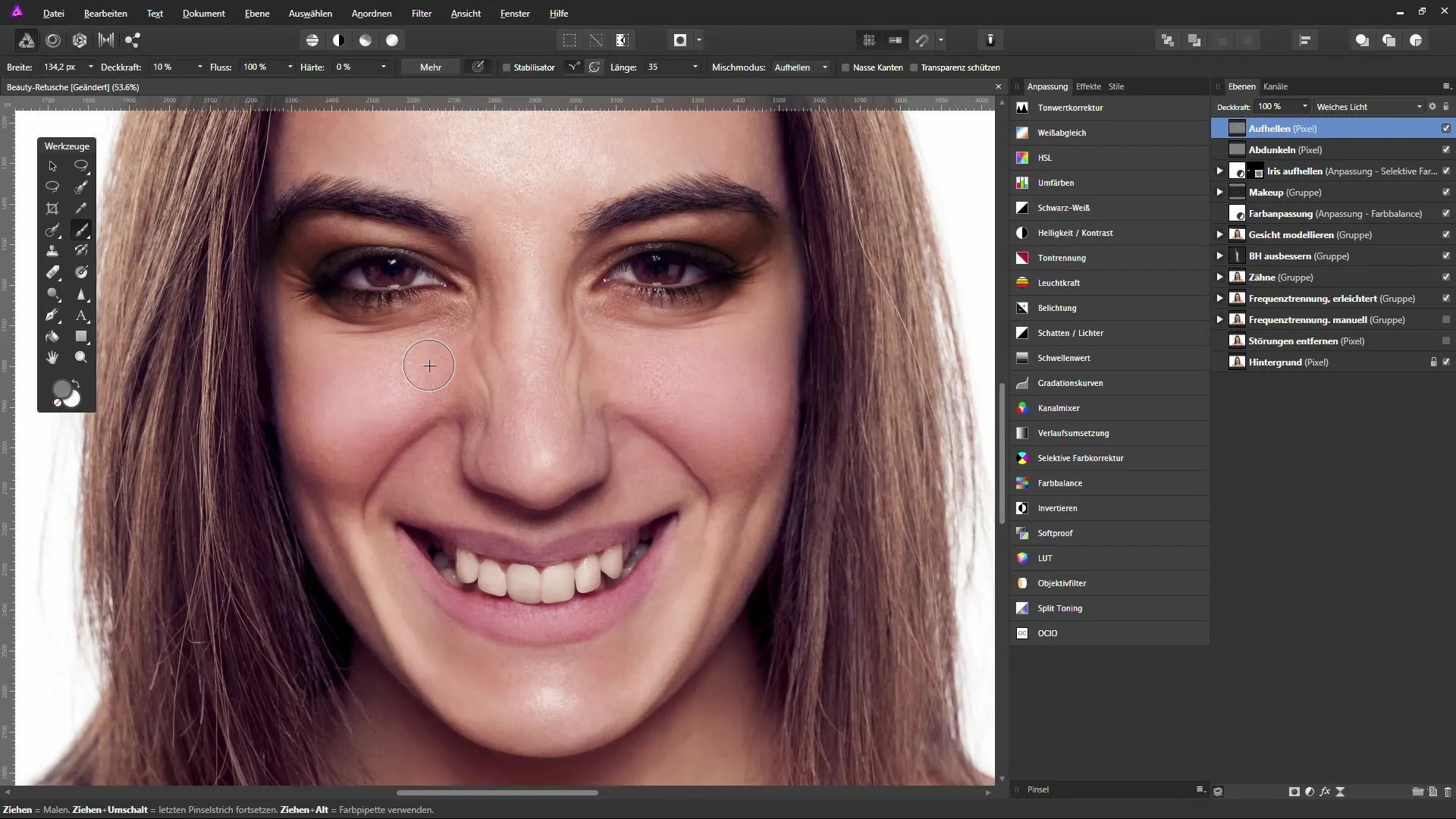Show the Frequenztrennung, manuell group
This screenshot has height=819, width=1456.
click(x=1446, y=319)
